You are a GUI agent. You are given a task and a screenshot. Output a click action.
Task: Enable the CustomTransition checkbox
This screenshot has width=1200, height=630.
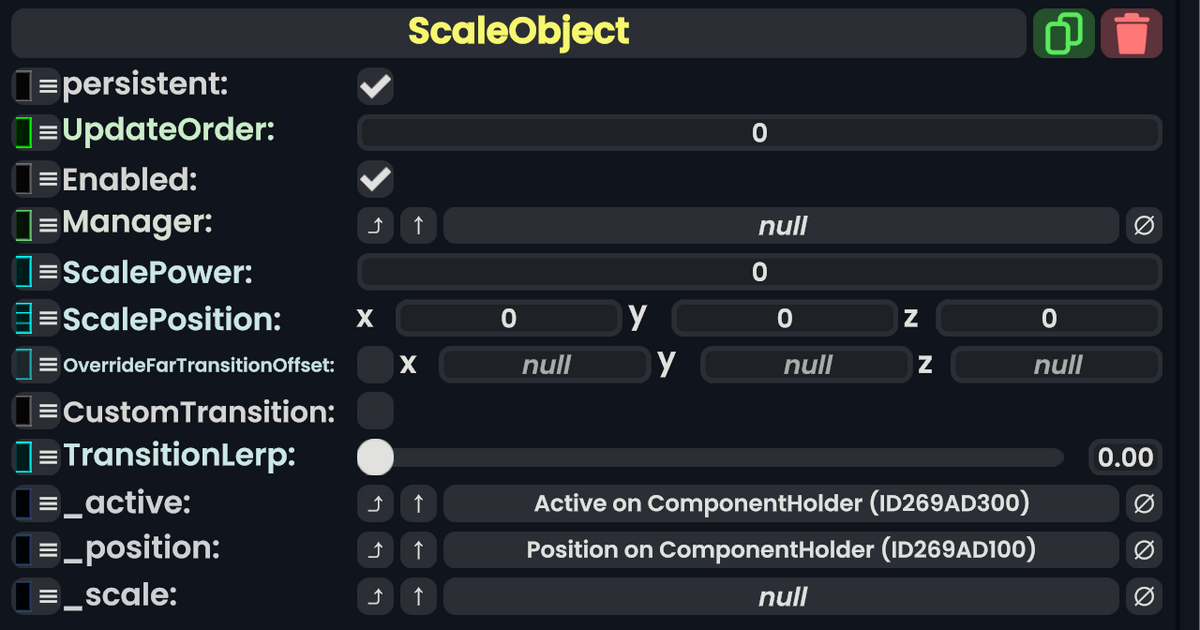[x=374, y=410]
